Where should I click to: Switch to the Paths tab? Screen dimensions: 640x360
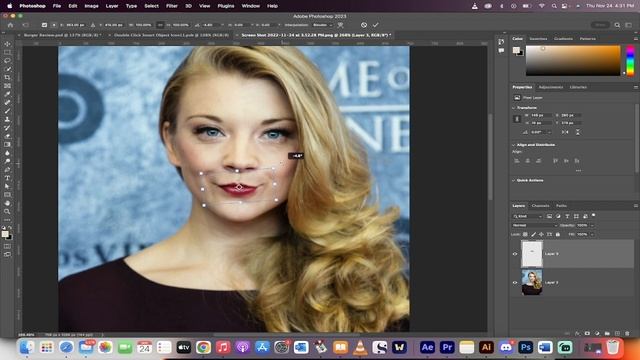point(561,206)
